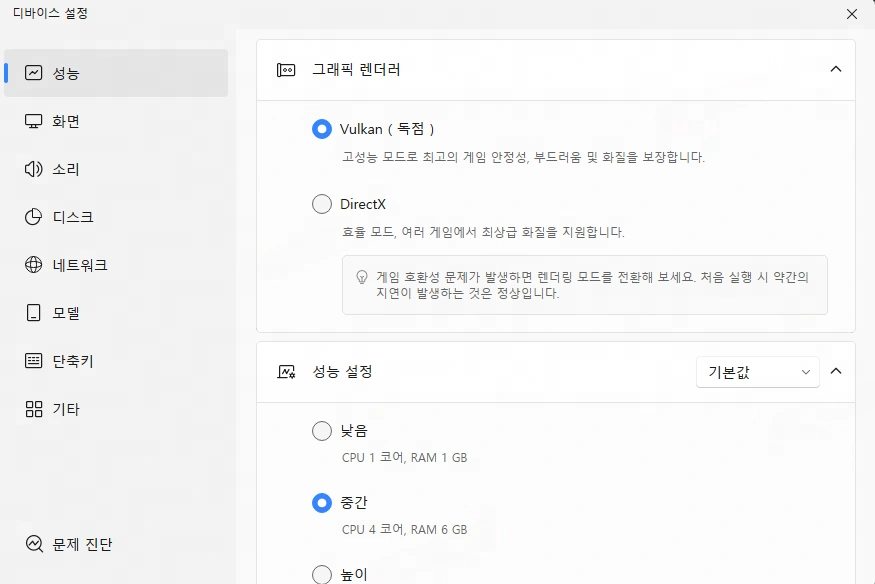Click the 단축키 keyboard icon
This screenshot has height=584, width=875.
[34, 361]
